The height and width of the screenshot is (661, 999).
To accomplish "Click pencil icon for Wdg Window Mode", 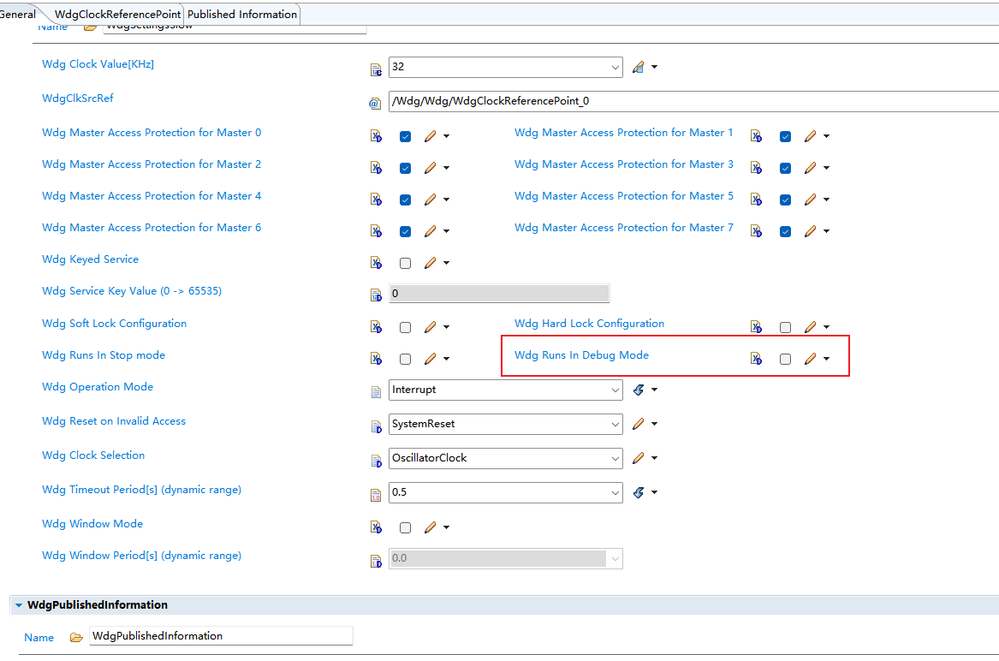I will [x=431, y=527].
